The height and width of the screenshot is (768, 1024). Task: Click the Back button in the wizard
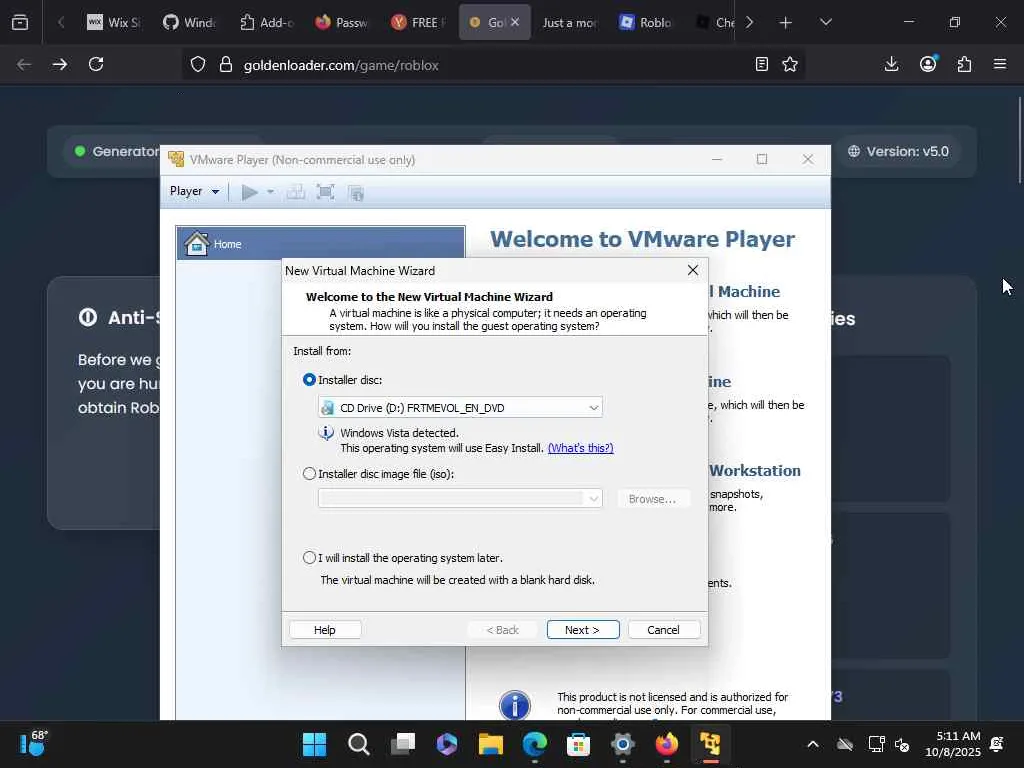(502, 630)
